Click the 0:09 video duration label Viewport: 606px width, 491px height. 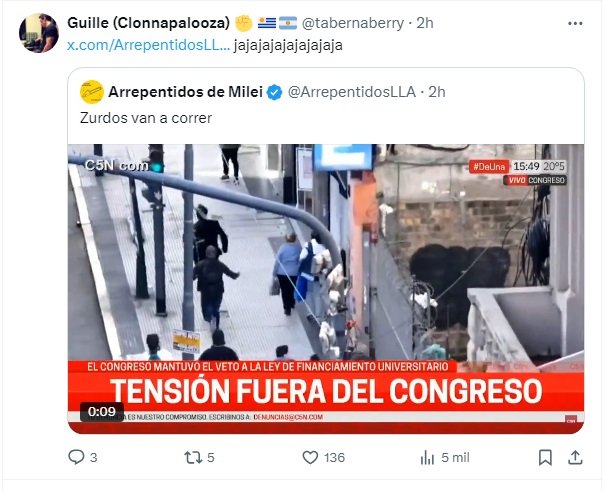click(102, 411)
